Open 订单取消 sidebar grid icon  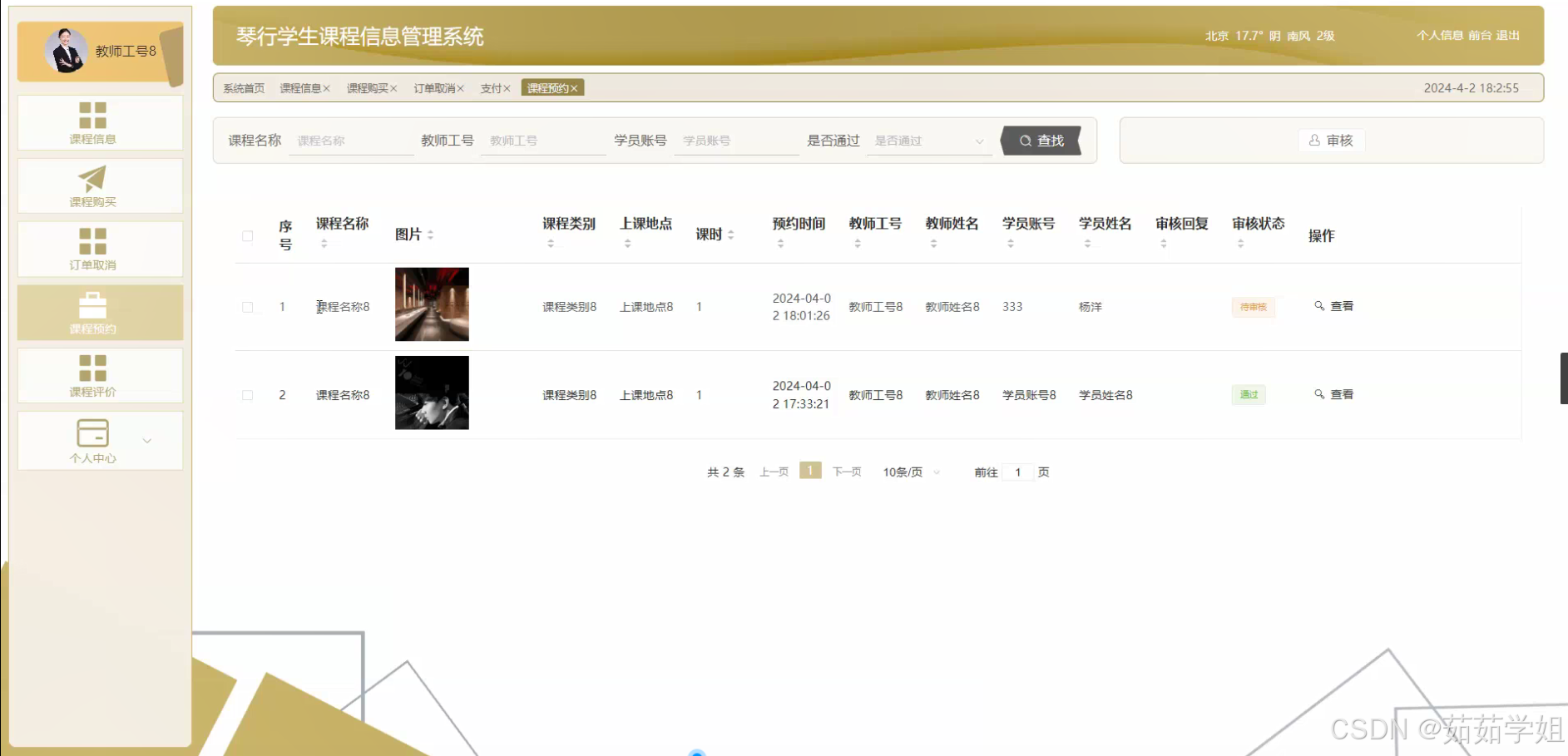[x=92, y=241]
